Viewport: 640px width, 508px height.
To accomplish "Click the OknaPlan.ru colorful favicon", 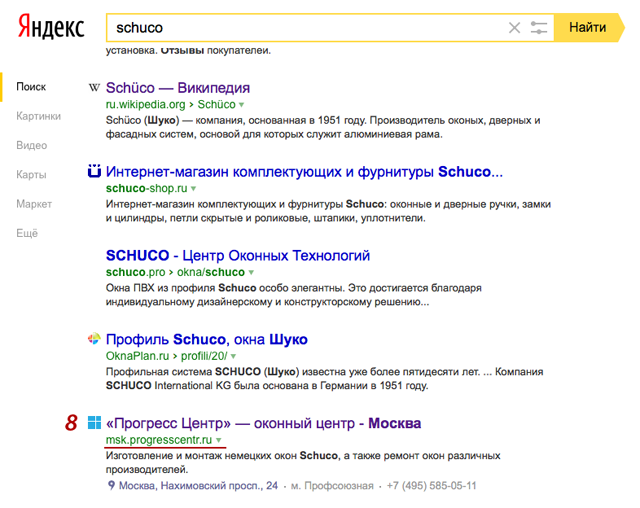I will click(x=94, y=339).
